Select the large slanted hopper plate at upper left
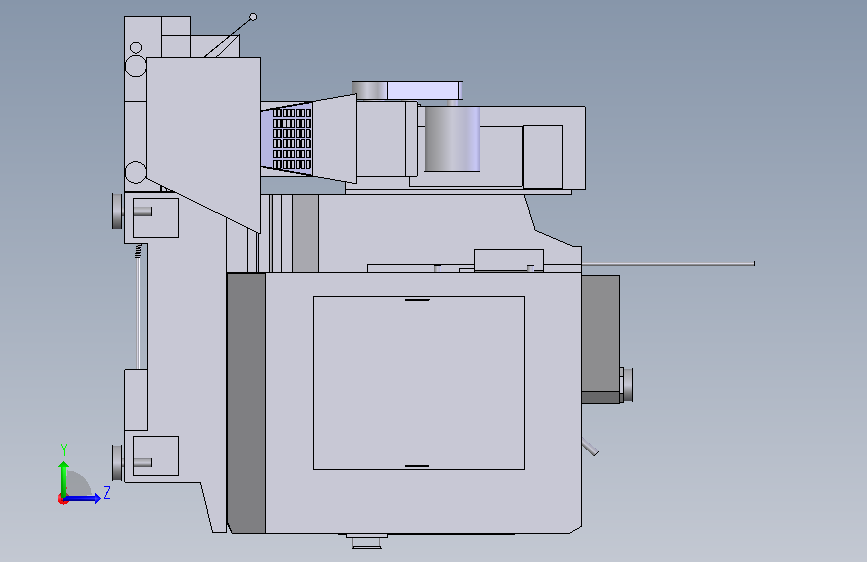 pyautogui.click(x=203, y=144)
